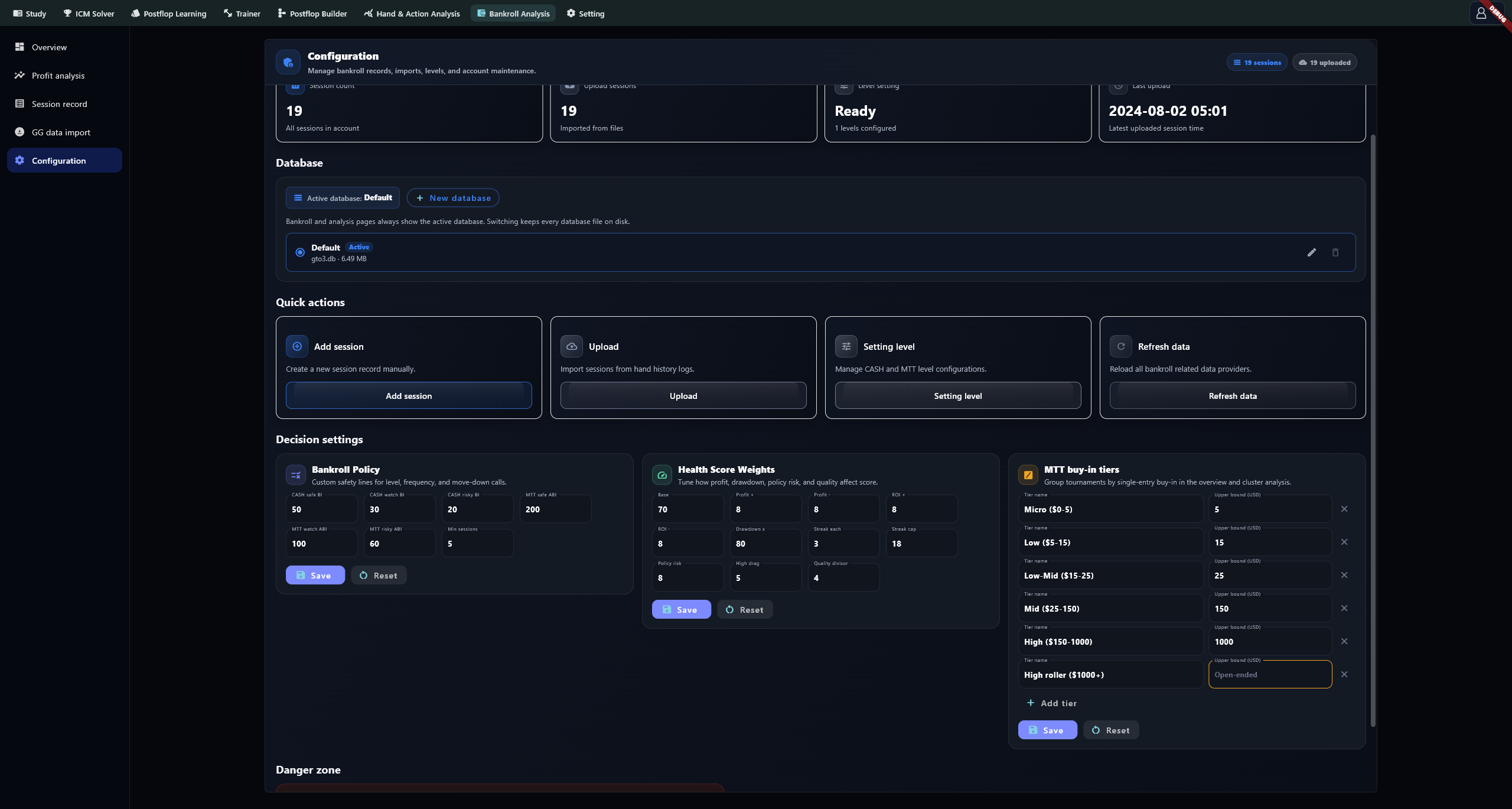Screen dimensions: 1512x809
Task: Select the Default database radio button
Action: tap(300, 252)
